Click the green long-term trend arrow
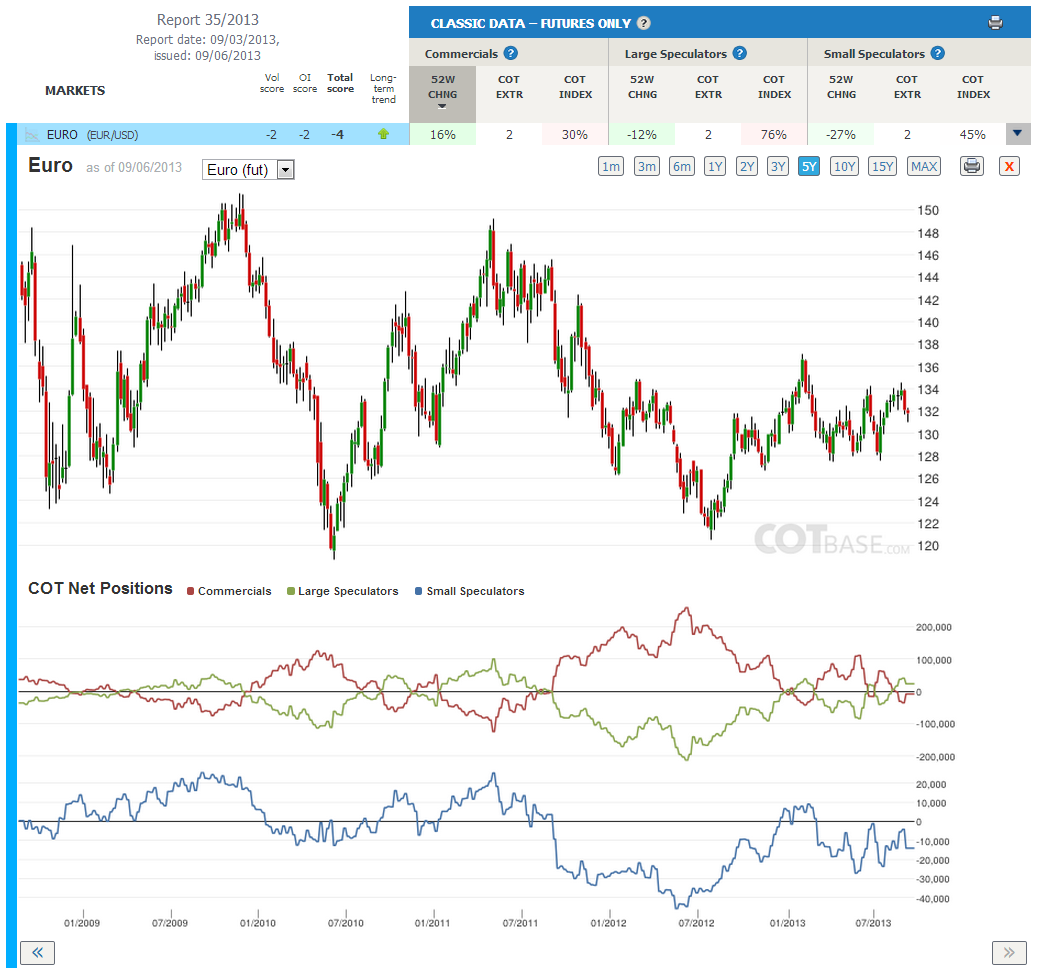Viewport: 1038px width, 968px height. pyautogui.click(x=383, y=134)
